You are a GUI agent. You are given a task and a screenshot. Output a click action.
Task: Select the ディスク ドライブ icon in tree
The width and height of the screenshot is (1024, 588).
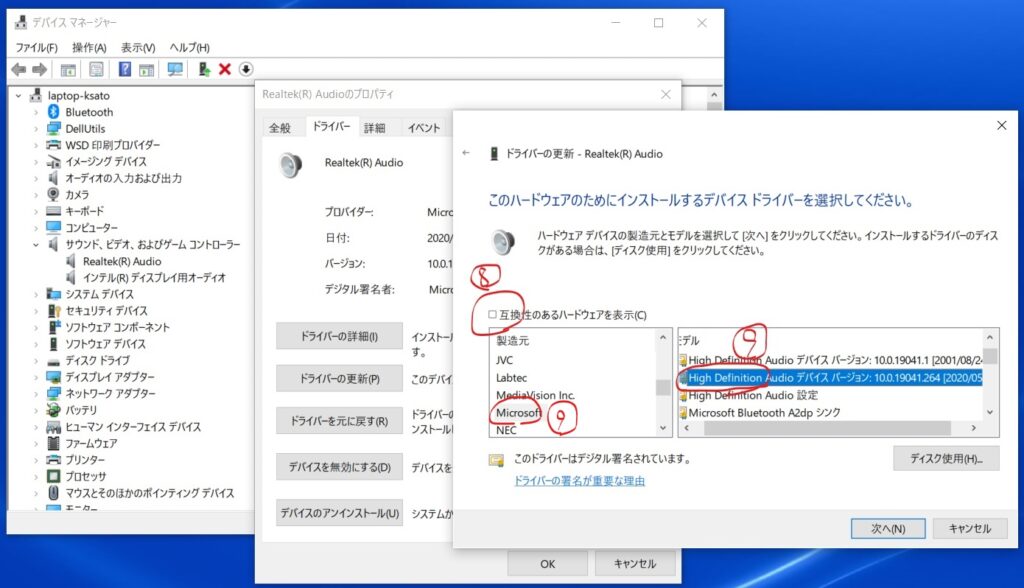(x=54, y=361)
